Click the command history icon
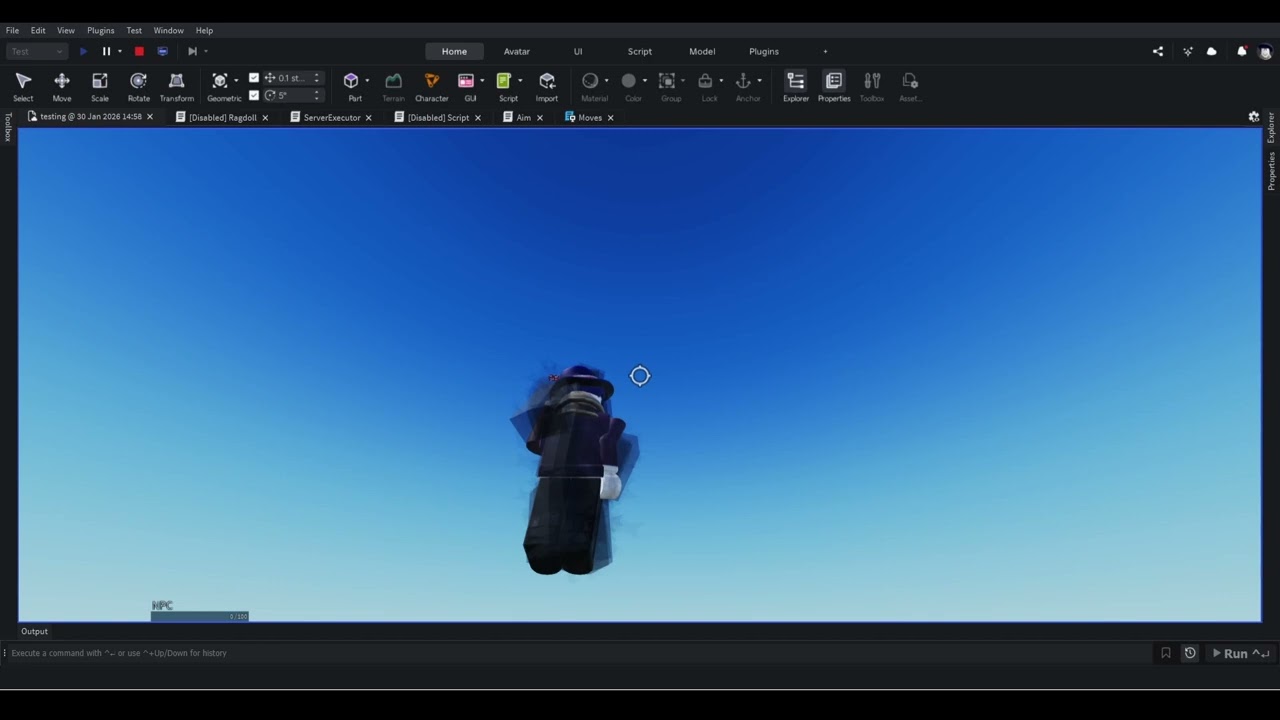 point(1190,653)
